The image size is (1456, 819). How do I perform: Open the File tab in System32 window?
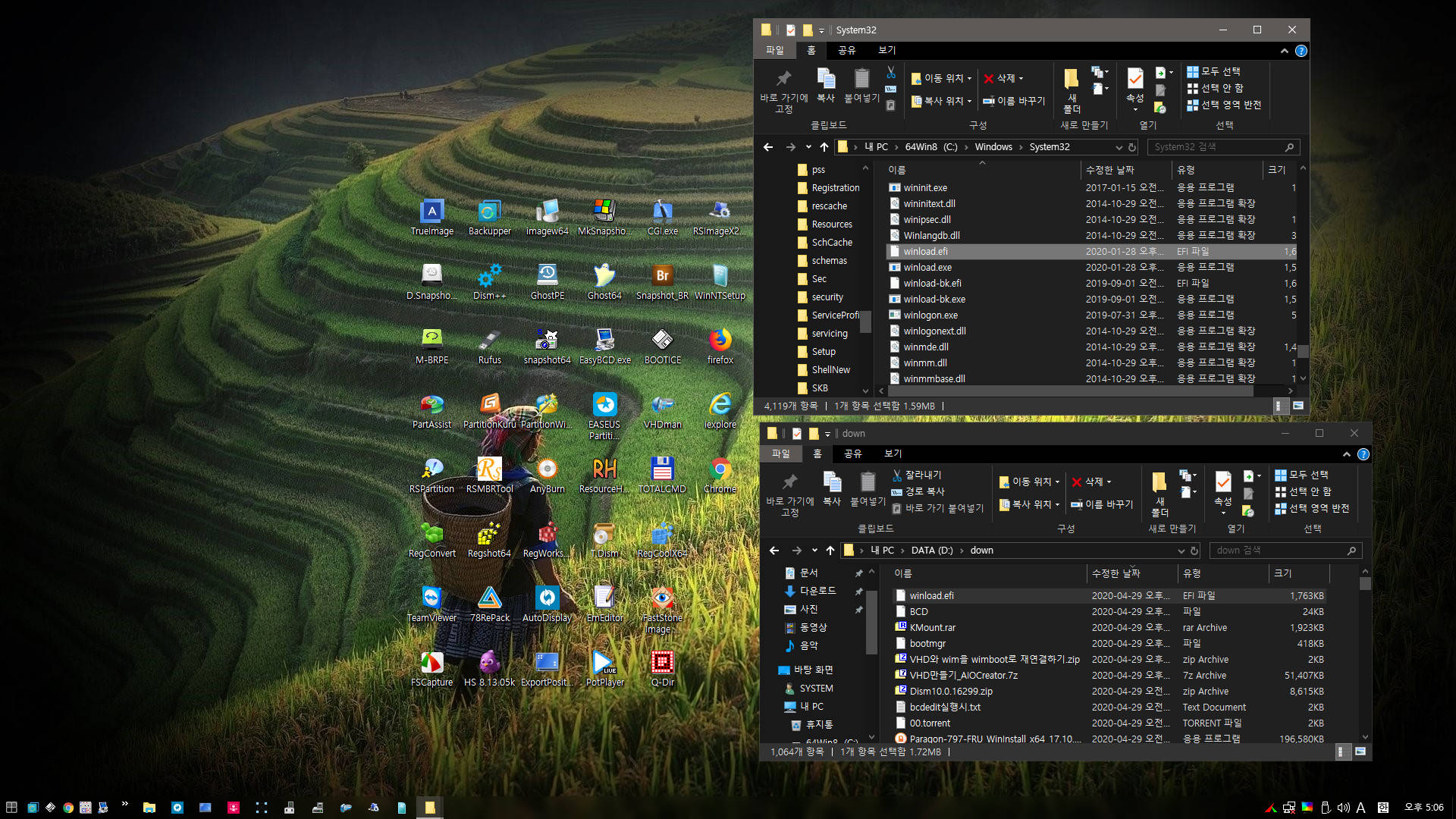click(x=774, y=50)
